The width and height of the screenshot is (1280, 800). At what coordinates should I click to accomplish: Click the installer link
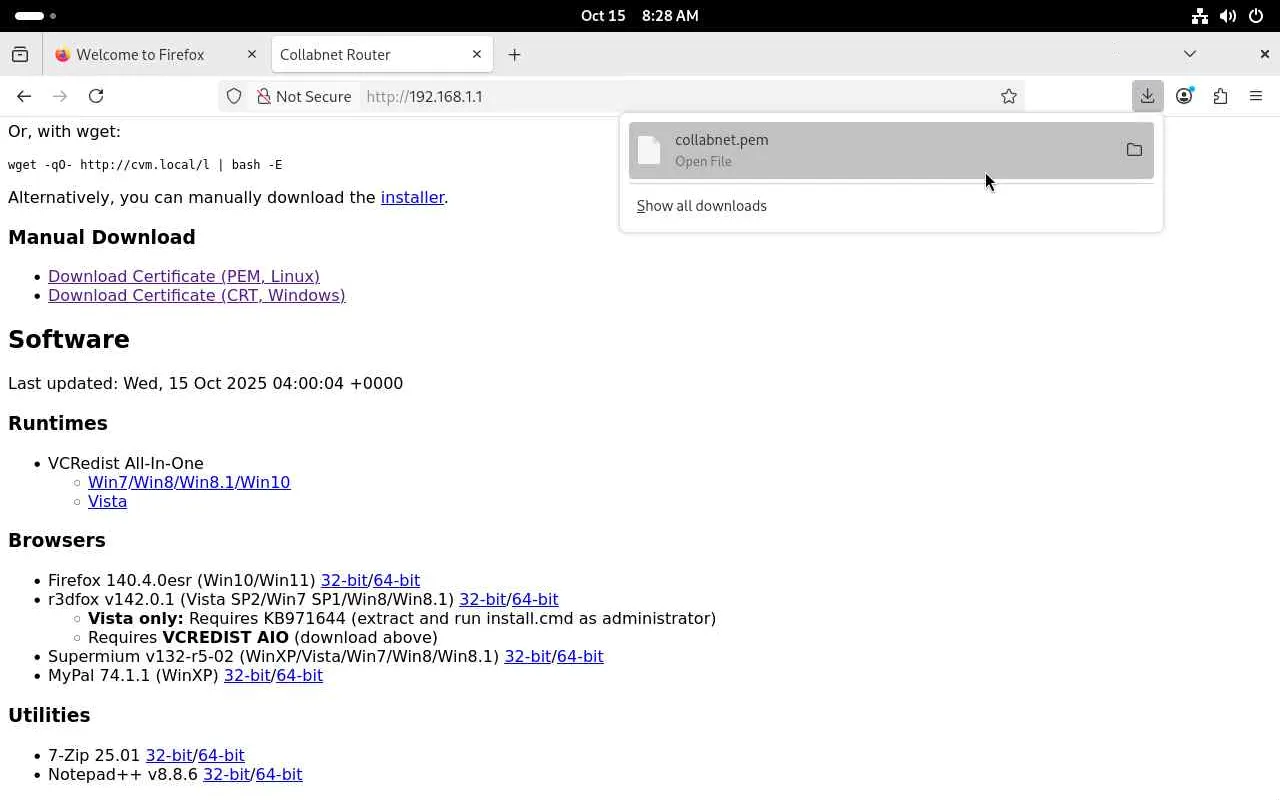click(x=412, y=197)
